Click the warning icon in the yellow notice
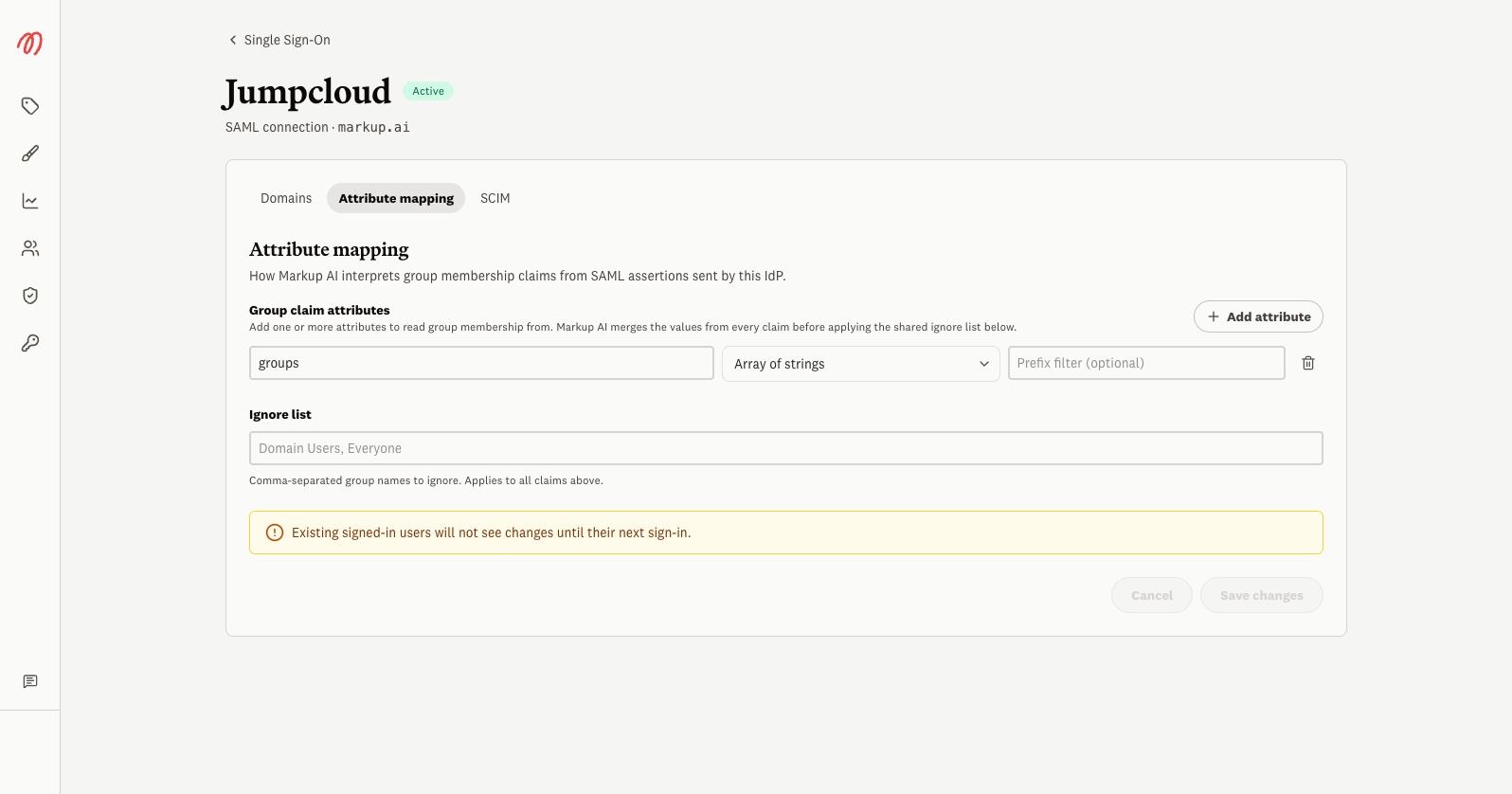The image size is (1512, 794). (275, 532)
